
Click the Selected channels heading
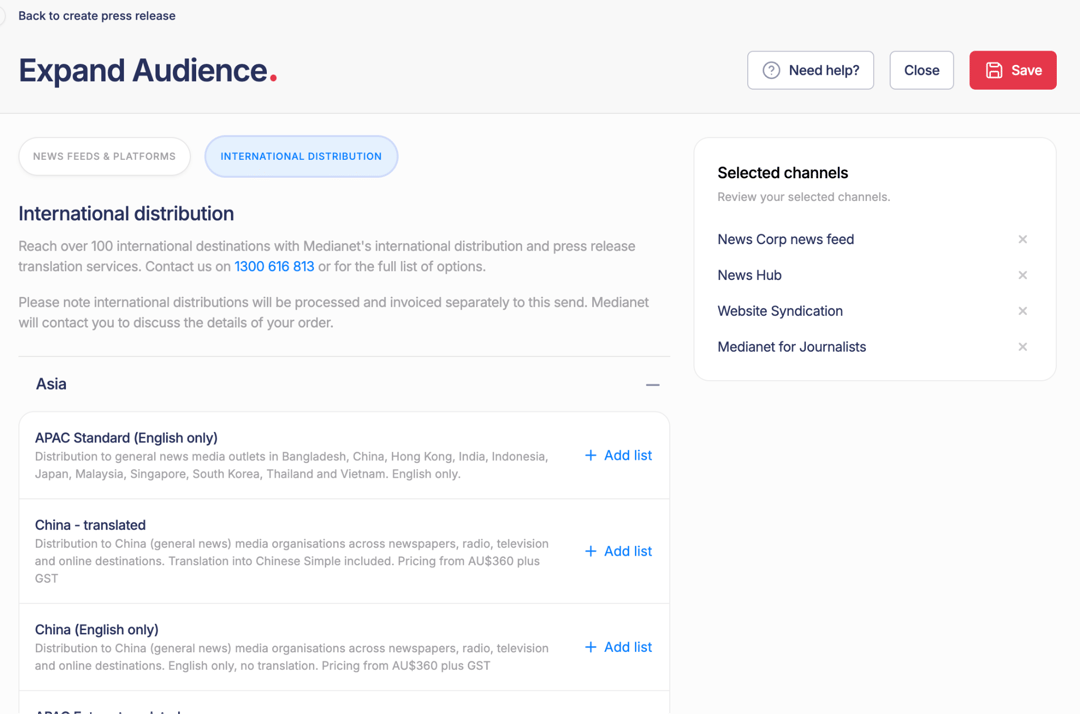pyautogui.click(x=782, y=173)
